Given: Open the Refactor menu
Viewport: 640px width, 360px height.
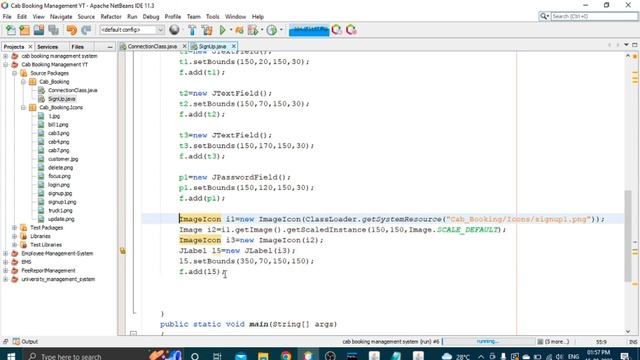Looking at the screenshot, I should click(x=111, y=16).
